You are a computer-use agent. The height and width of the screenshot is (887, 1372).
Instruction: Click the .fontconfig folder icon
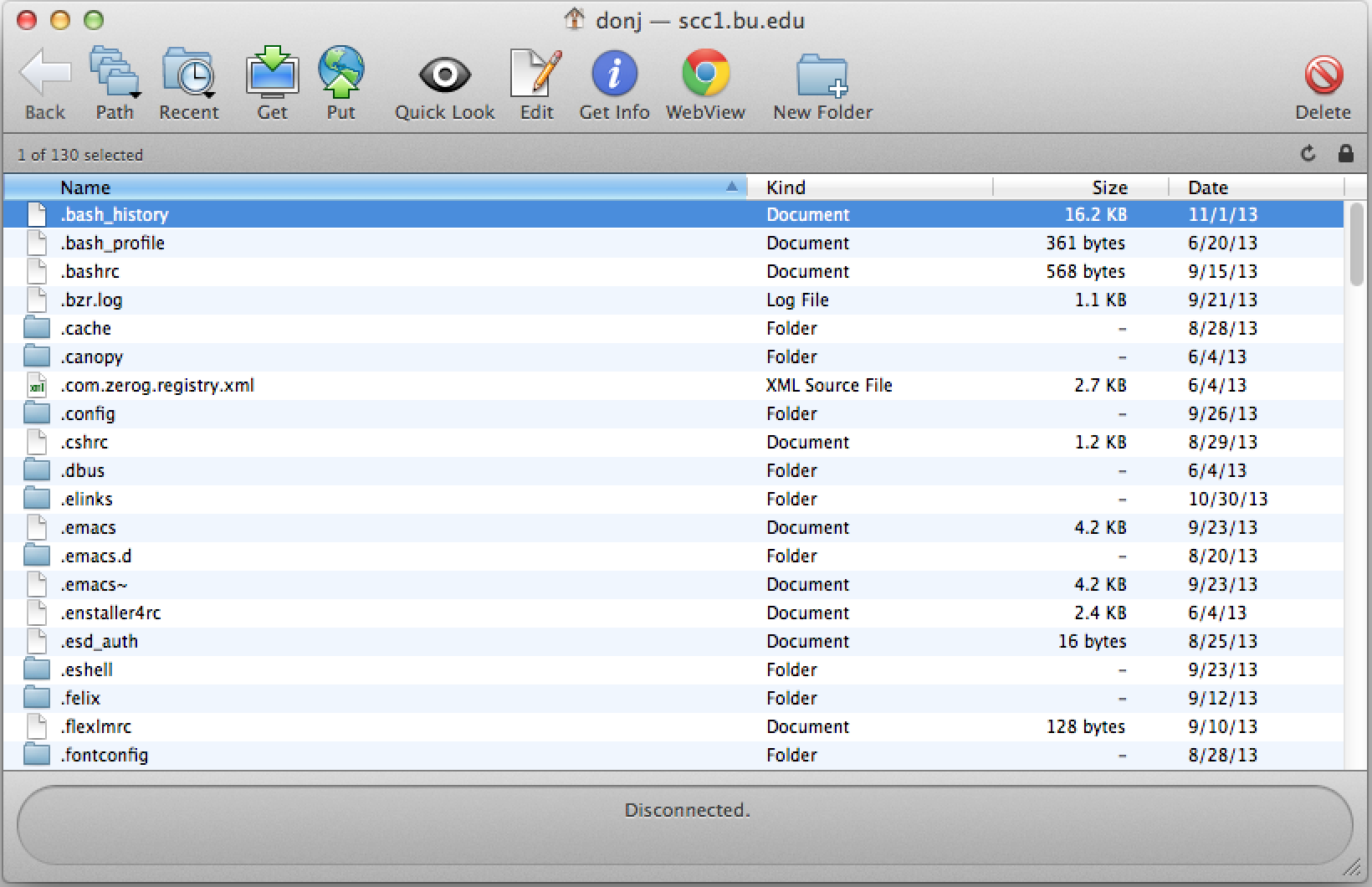(37, 754)
